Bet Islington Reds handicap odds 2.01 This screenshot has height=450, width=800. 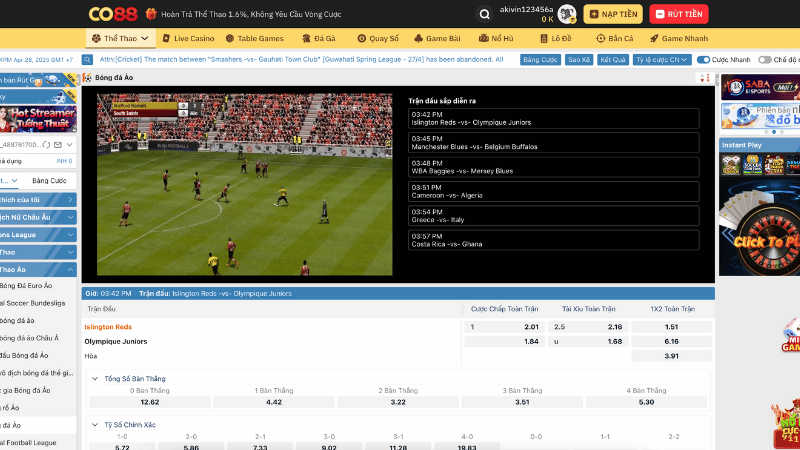(x=505, y=327)
